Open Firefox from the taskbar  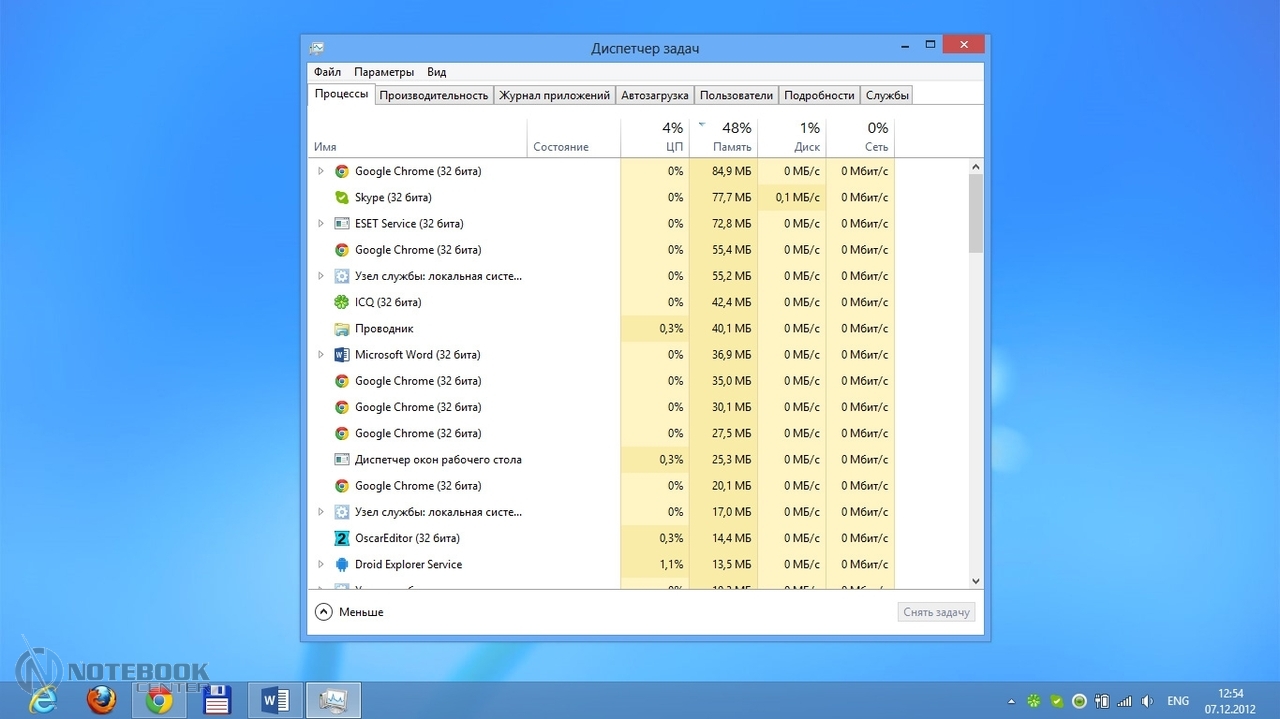tap(101, 700)
